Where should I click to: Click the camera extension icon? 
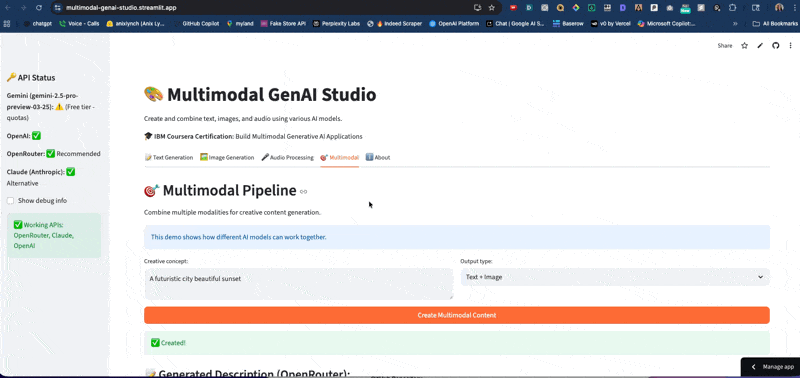(x=669, y=8)
